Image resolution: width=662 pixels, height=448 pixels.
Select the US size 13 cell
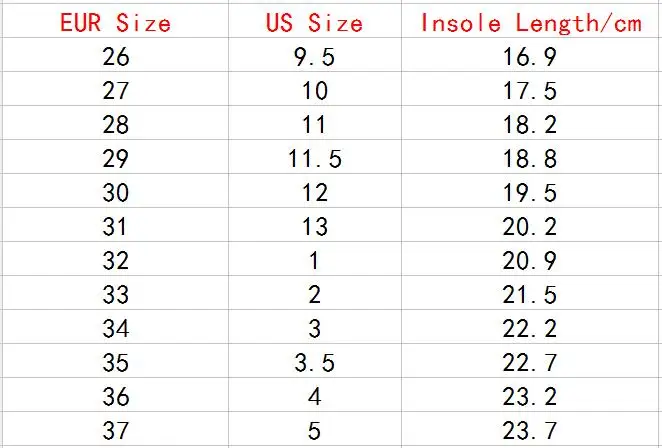click(315, 225)
